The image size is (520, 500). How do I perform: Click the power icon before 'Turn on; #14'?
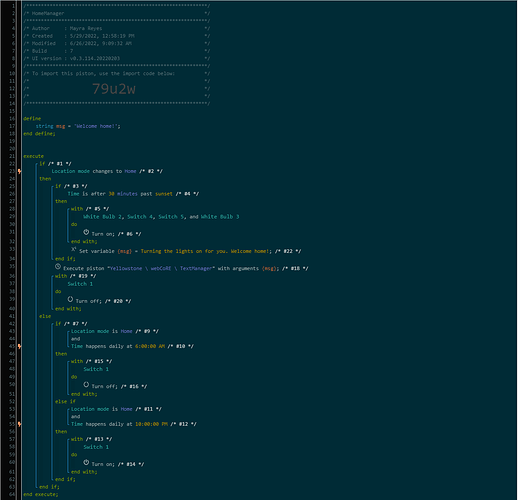86,463
